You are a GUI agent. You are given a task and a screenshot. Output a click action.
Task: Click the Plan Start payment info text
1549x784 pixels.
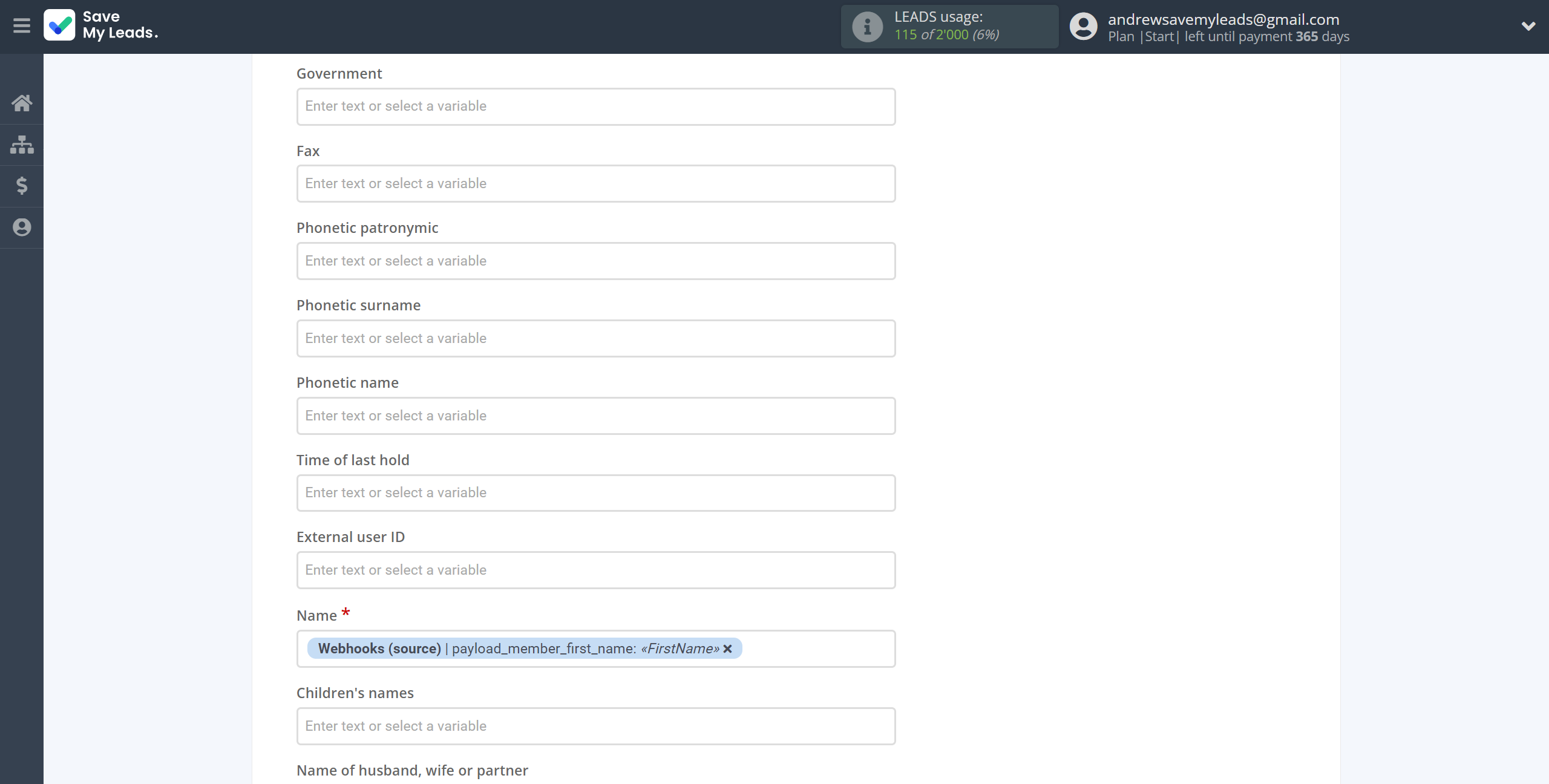[1228, 37]
